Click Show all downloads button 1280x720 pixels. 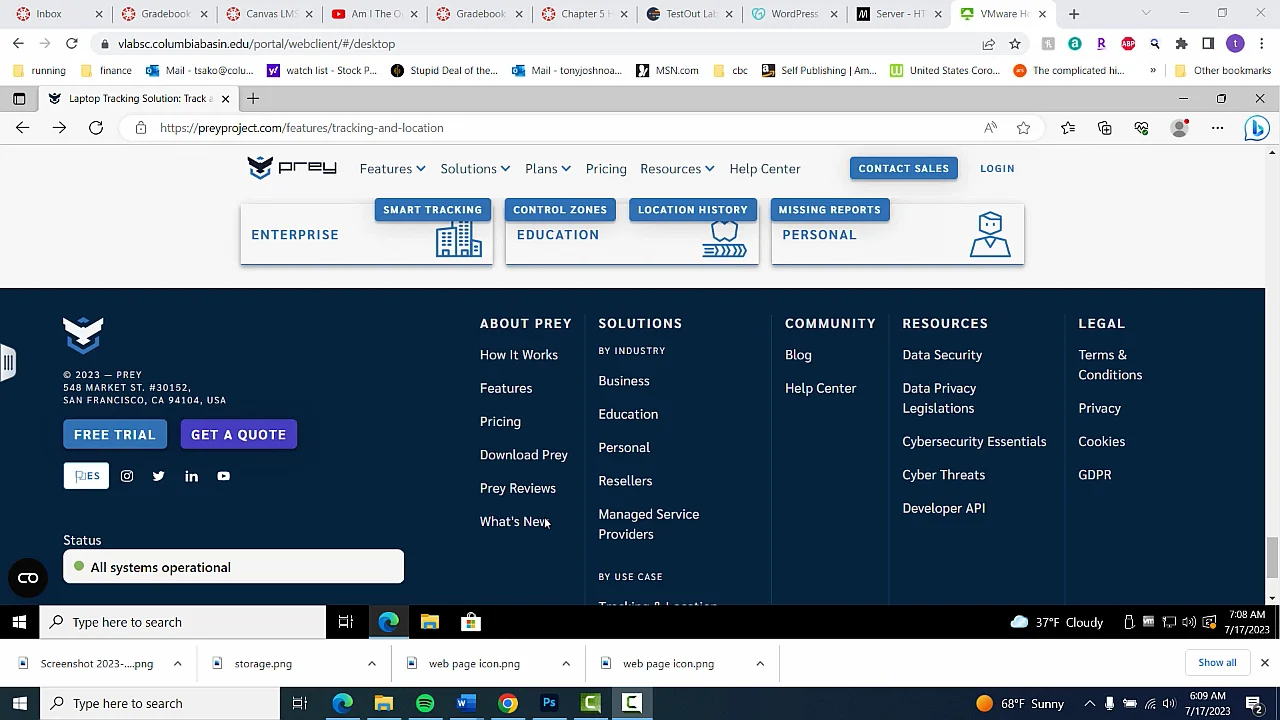pos(1217,663)
